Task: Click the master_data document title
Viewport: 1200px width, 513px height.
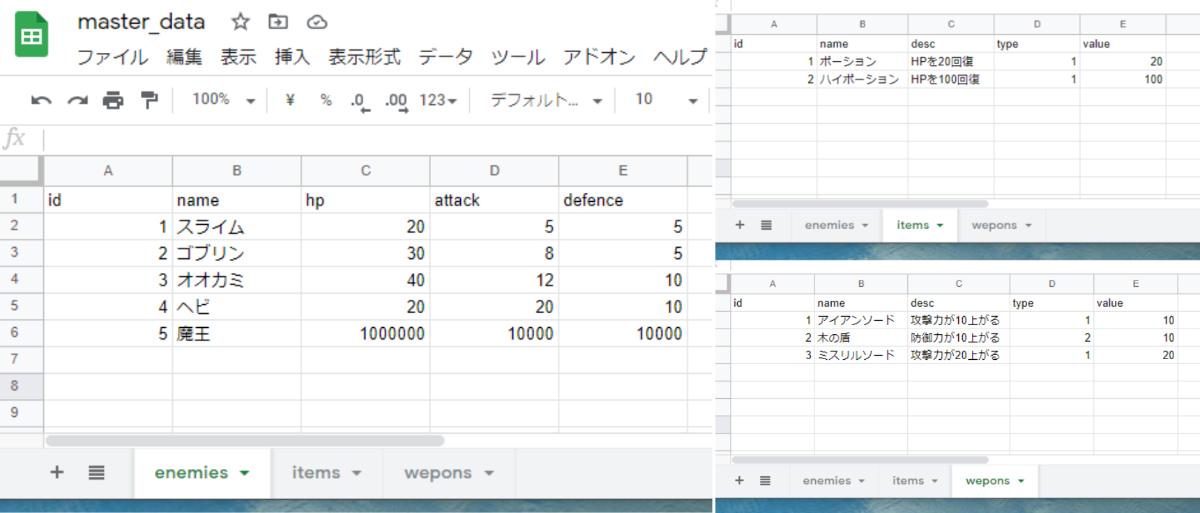Action: (x=141, y=22)
